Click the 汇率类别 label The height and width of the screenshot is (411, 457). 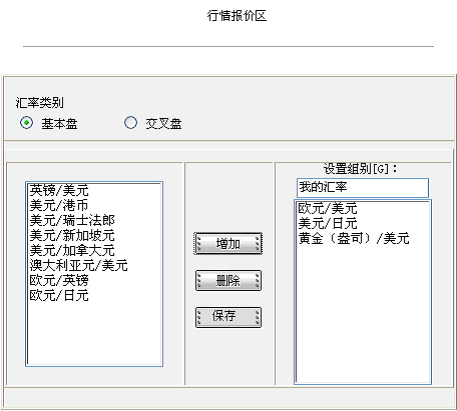pyautogui.click(x=40, y=102)
